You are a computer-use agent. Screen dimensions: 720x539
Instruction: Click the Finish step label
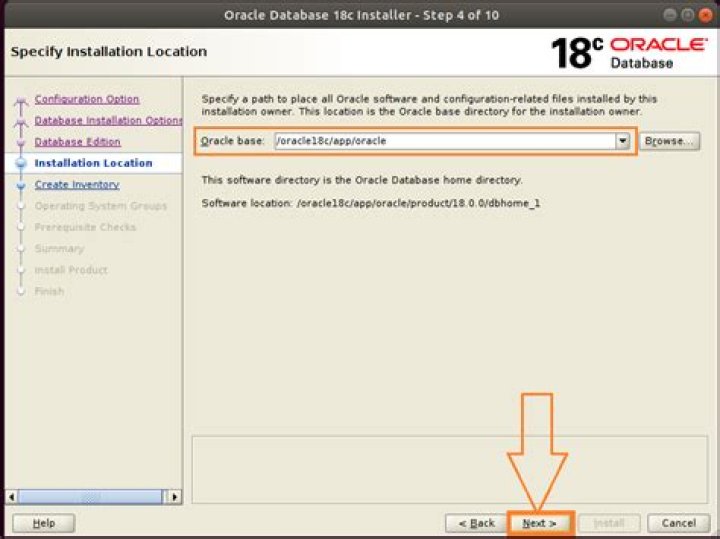[49, 291]
